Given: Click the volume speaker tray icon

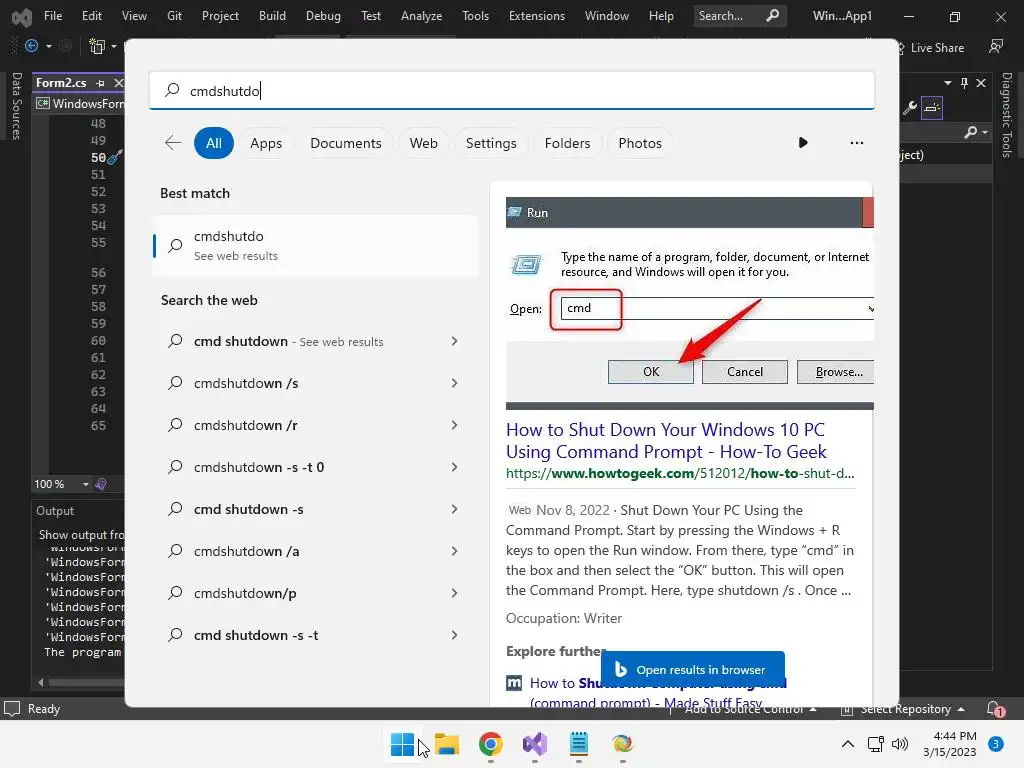Looking at the screenshot, I should point(900,744).
